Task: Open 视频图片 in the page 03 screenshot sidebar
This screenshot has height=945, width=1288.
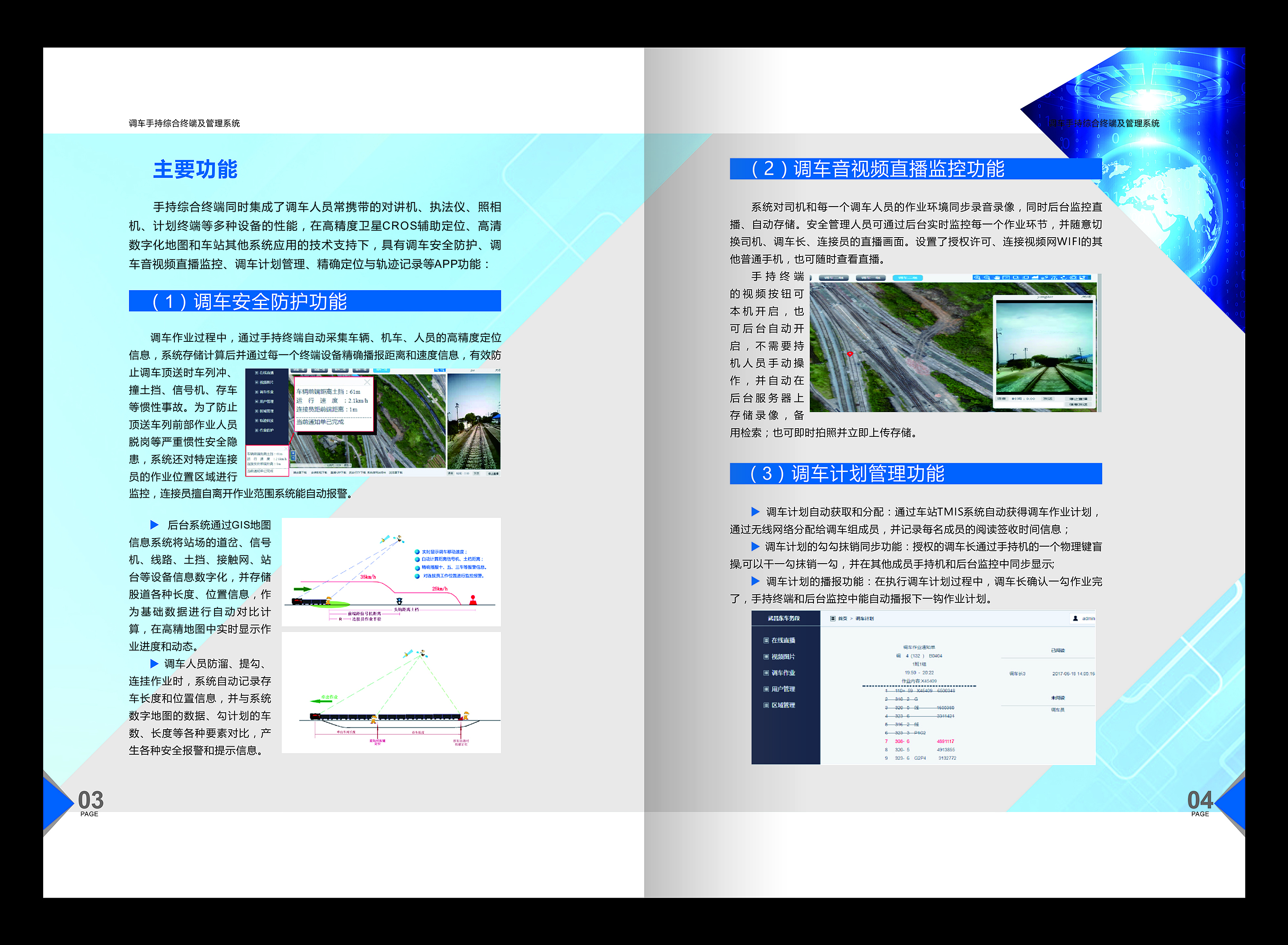Action: (x=265, y=382)
